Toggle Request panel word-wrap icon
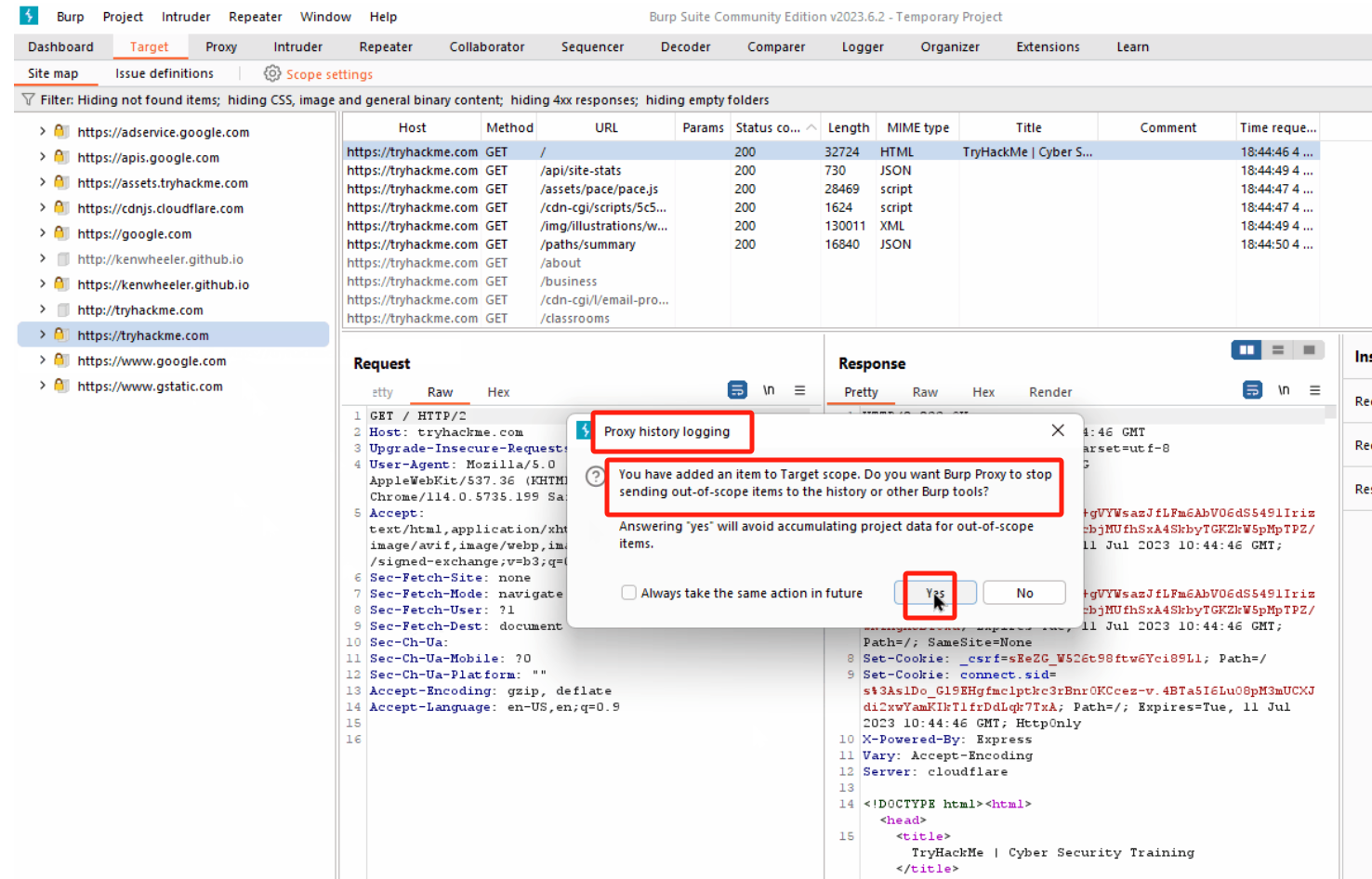Viewport: 1372px width, 879px height. [x=737, y=390]
